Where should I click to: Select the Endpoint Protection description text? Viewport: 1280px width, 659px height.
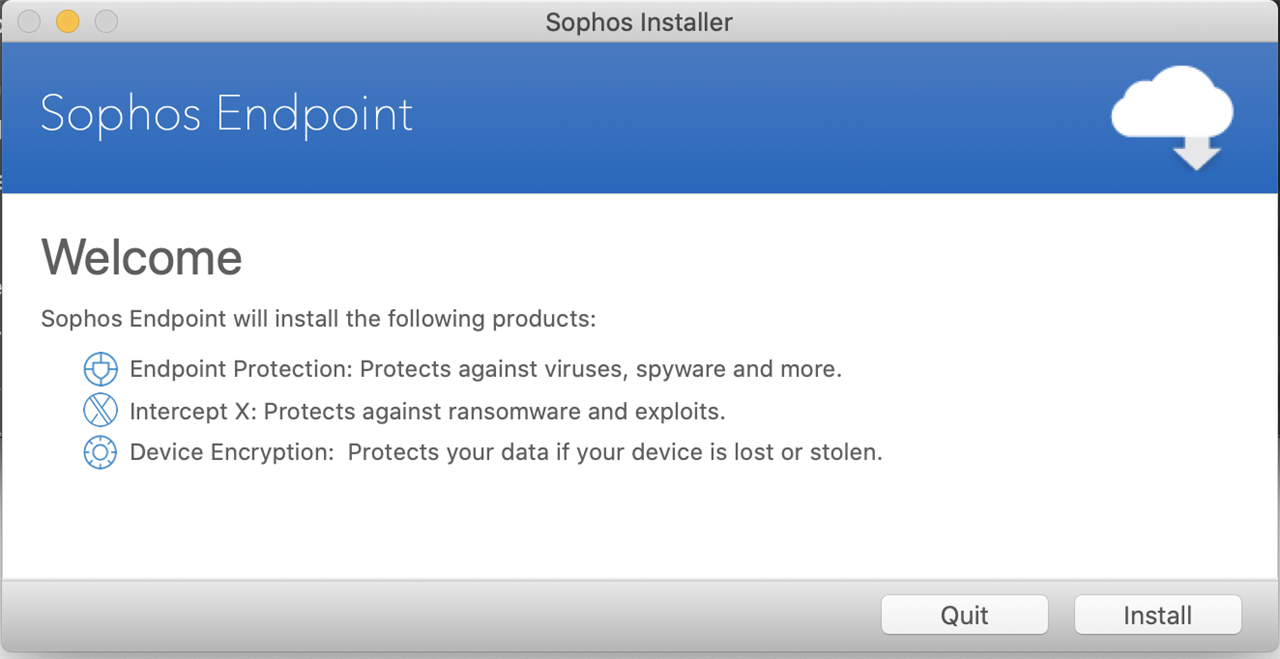pos(486,369)
